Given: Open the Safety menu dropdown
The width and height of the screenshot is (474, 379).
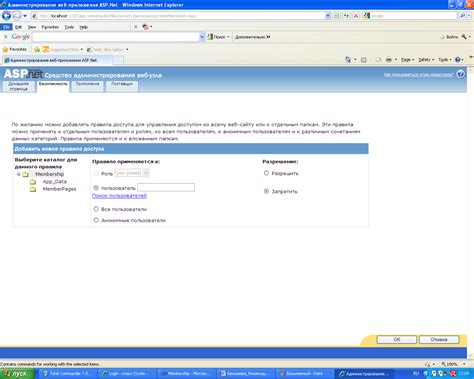Looking at the screenshot, I should click(426, 60).
